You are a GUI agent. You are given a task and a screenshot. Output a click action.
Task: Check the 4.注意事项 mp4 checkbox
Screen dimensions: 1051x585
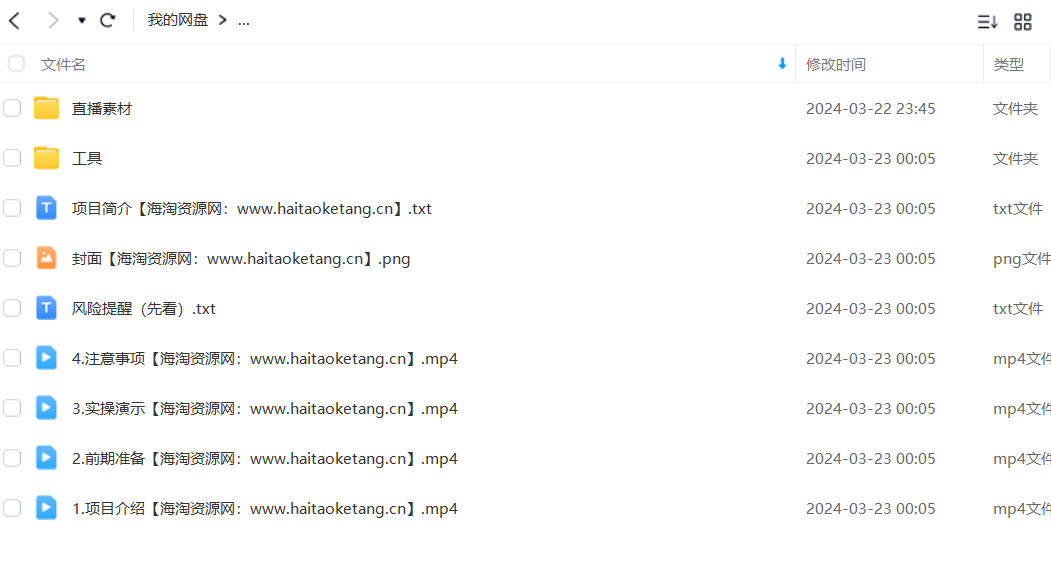point(12,358)
